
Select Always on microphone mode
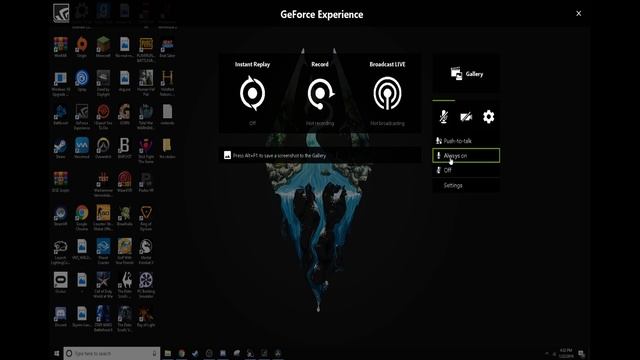(x=466, y=156)
